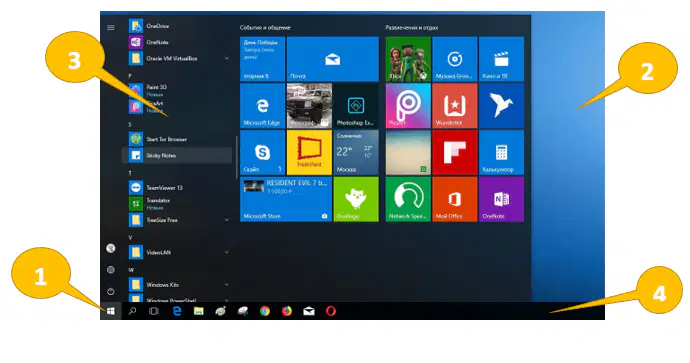This screenshot has width=690, height=363.
Task: Open the Duolingo owl tile
Action: pyautogui.click(x=356, y=199)
